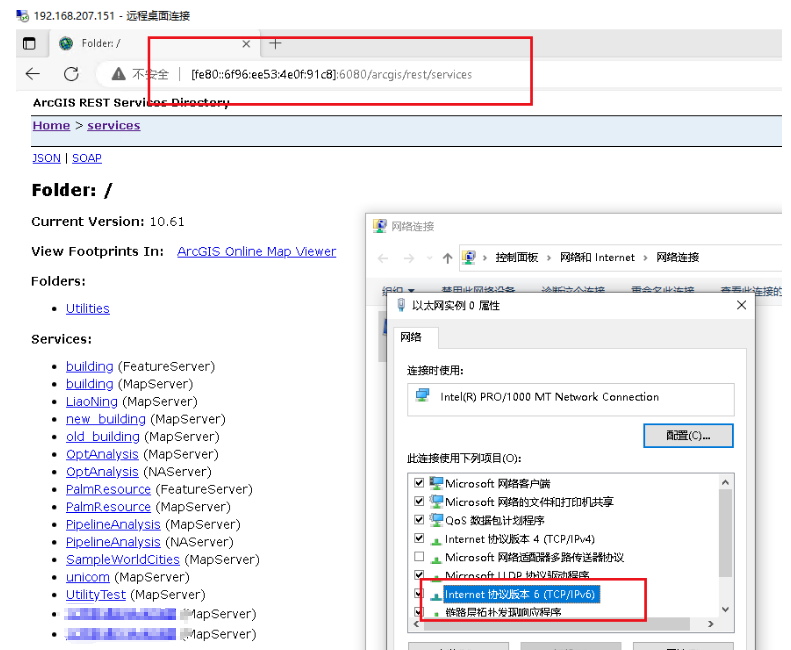Click the Ethernet properties dialog title icon

coord(401,305)
